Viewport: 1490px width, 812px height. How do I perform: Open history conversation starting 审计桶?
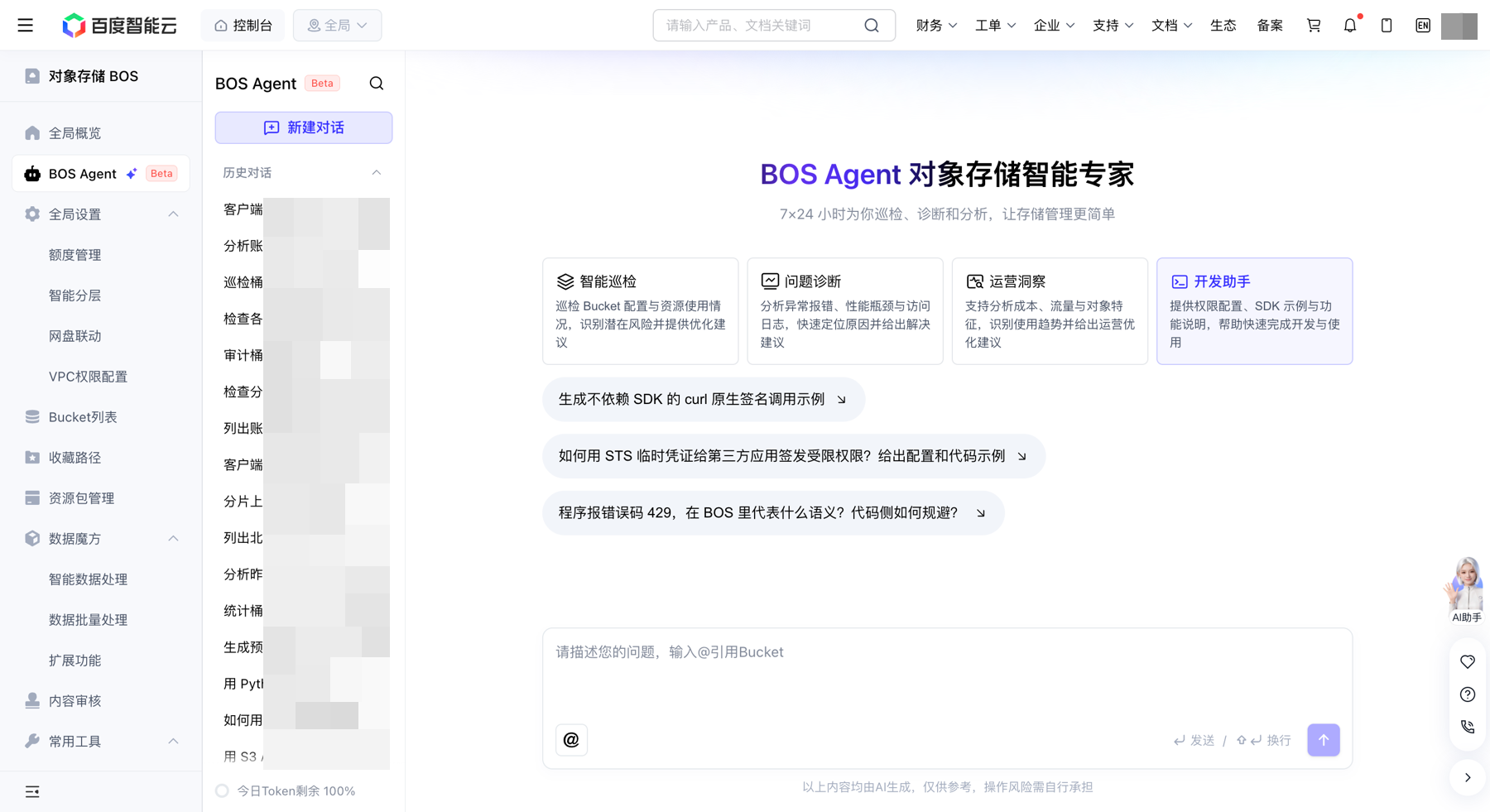[x=303, y=355]
